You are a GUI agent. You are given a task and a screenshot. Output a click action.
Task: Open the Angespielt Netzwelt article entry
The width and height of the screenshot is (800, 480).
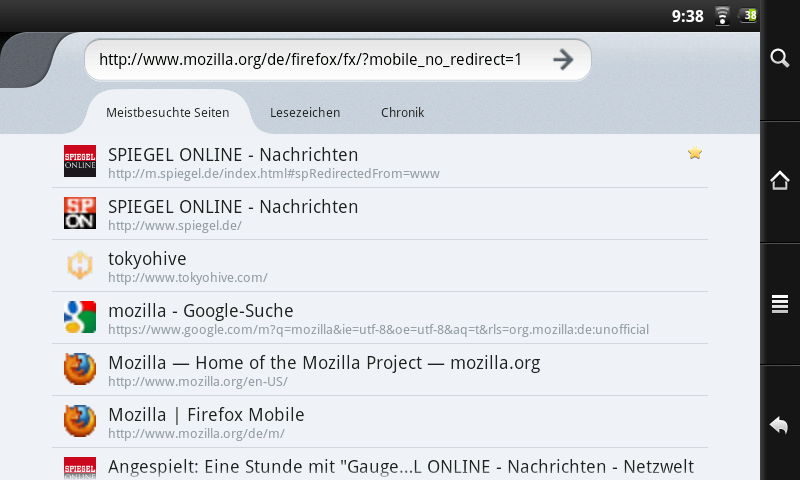[x=400, y=466]
